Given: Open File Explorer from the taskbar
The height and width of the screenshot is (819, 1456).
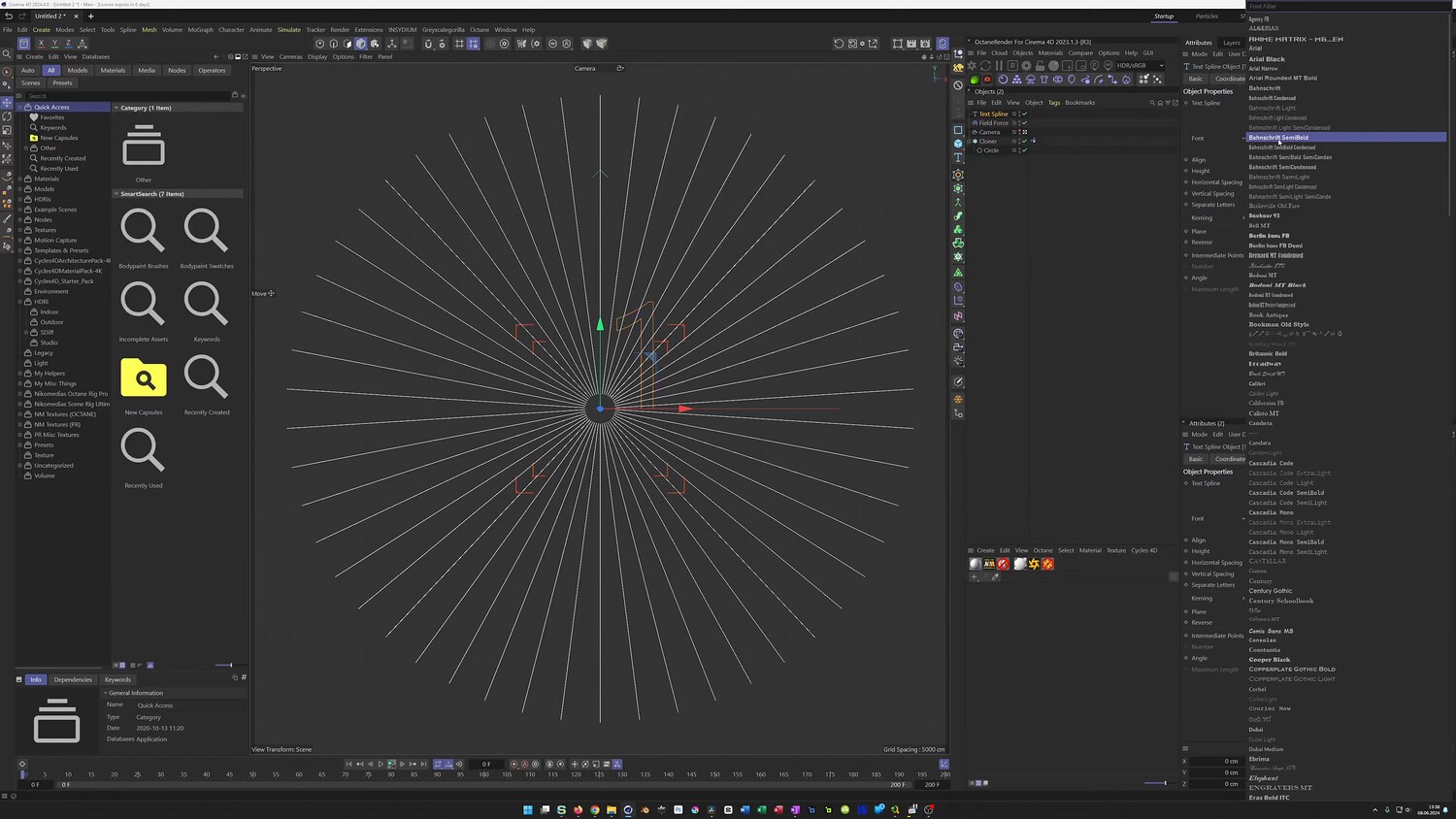Looking at the screenshot, I should point(612,809).
